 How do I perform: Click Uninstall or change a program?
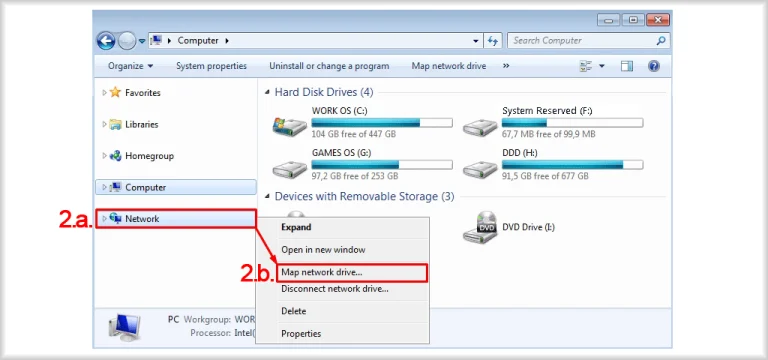pos(329,66)
